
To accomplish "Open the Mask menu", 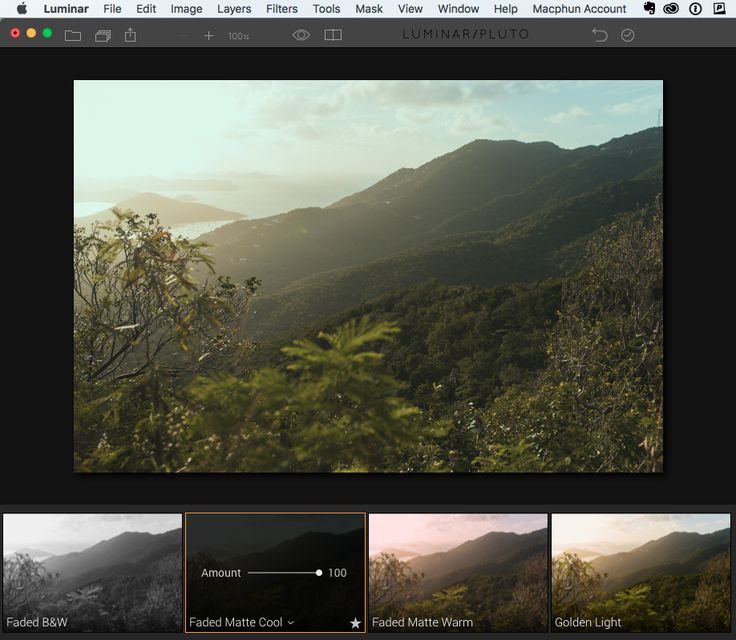I will (369, 8).
